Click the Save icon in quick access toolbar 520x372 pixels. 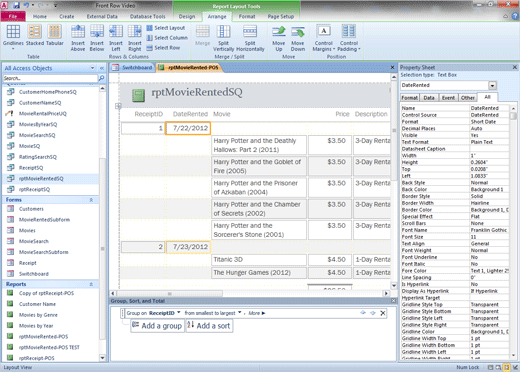(17, 5)
